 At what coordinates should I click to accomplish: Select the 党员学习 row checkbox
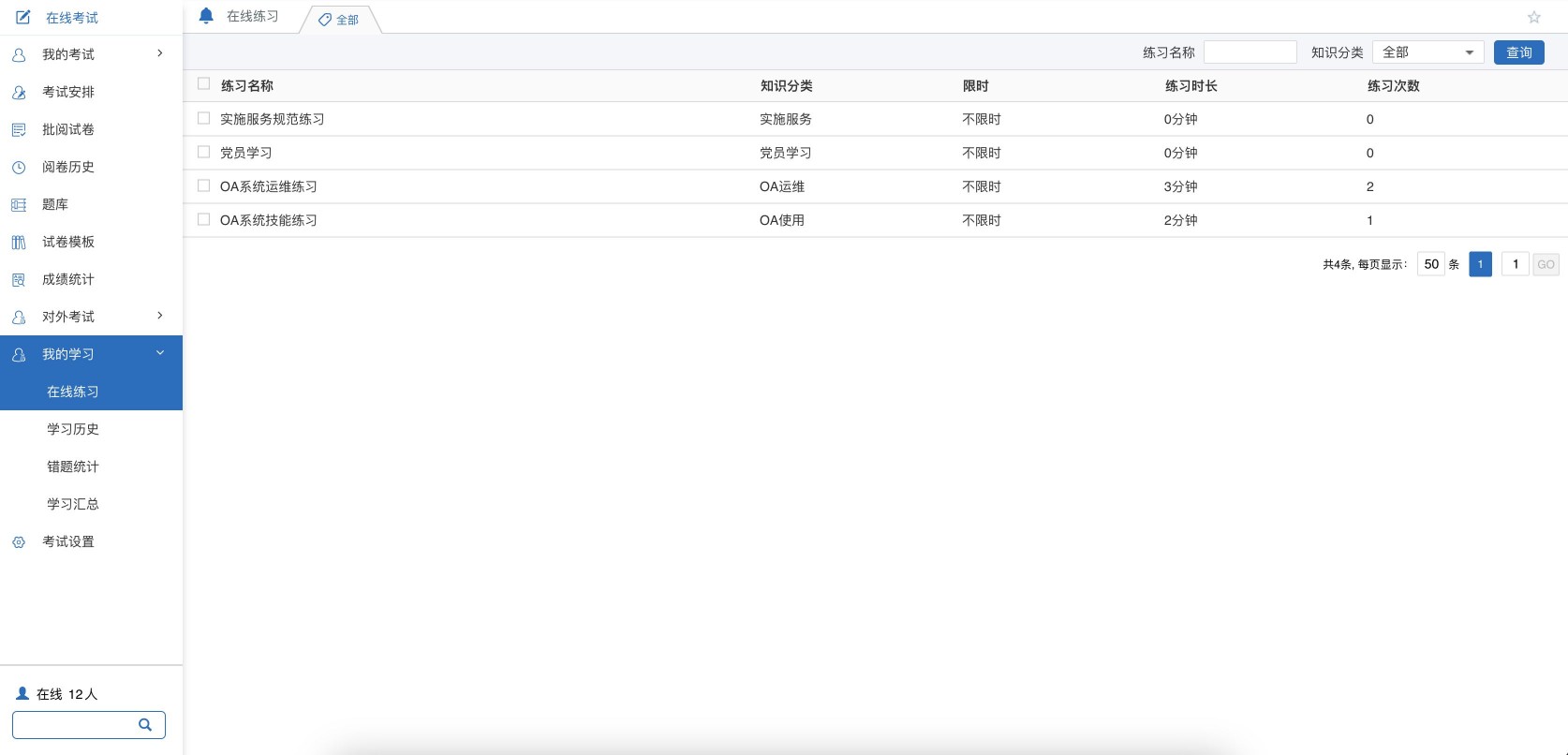(203, 152)
